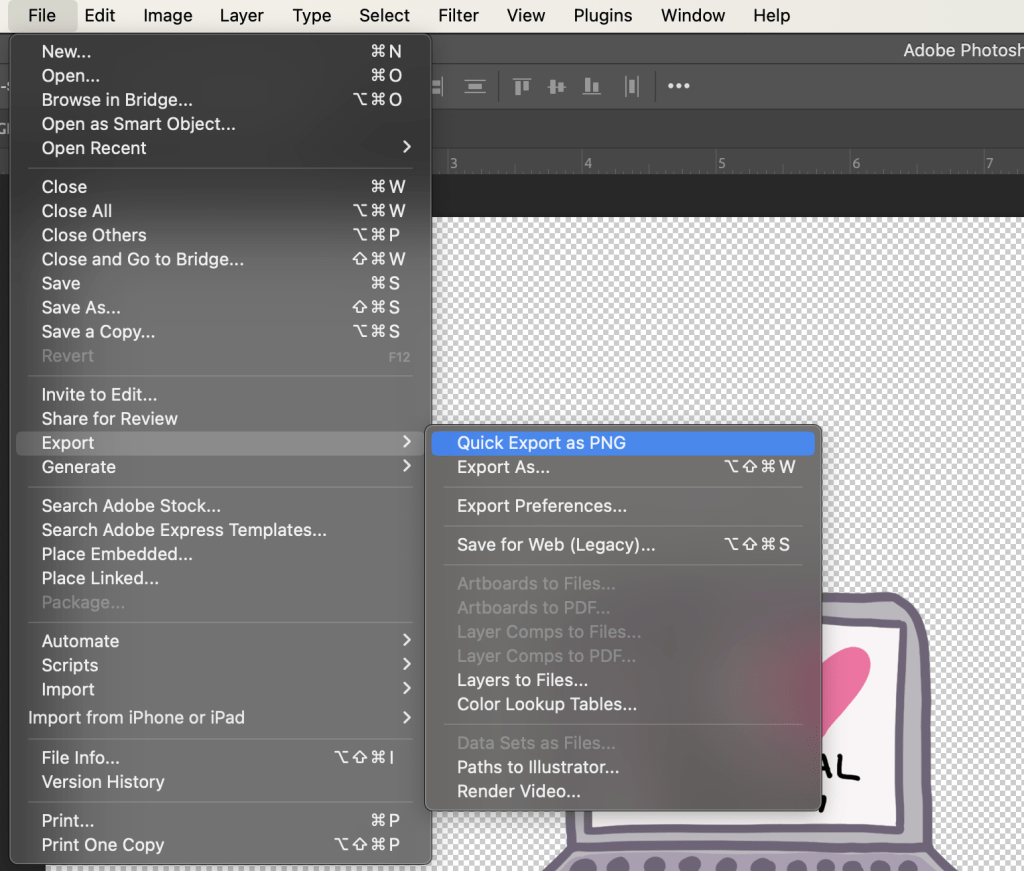Expand the Automate submenu
The image size is (1024, 871).
(80, 641)
